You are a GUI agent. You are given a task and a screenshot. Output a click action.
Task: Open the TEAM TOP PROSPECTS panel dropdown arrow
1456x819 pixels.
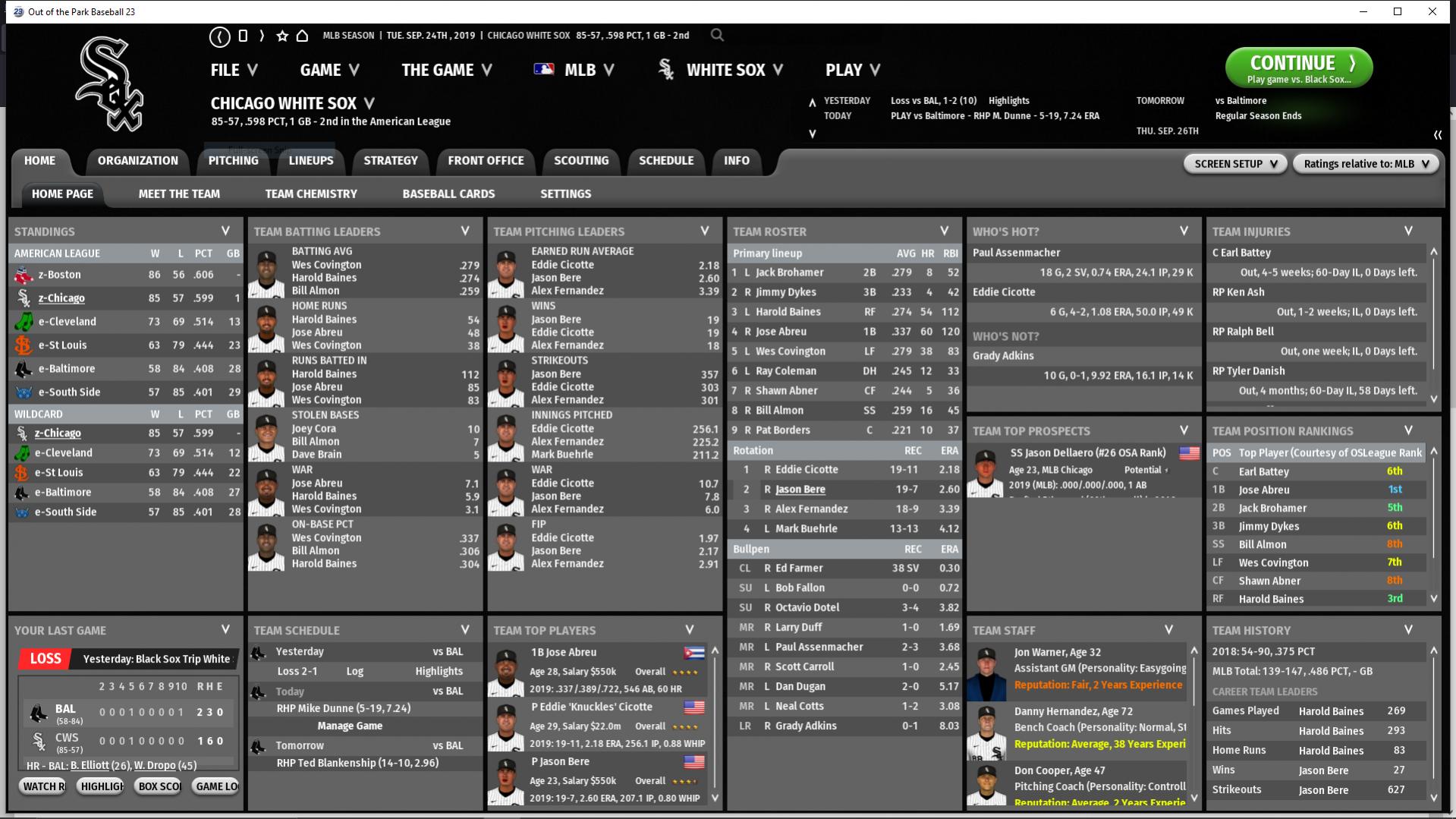point(1184,431)
